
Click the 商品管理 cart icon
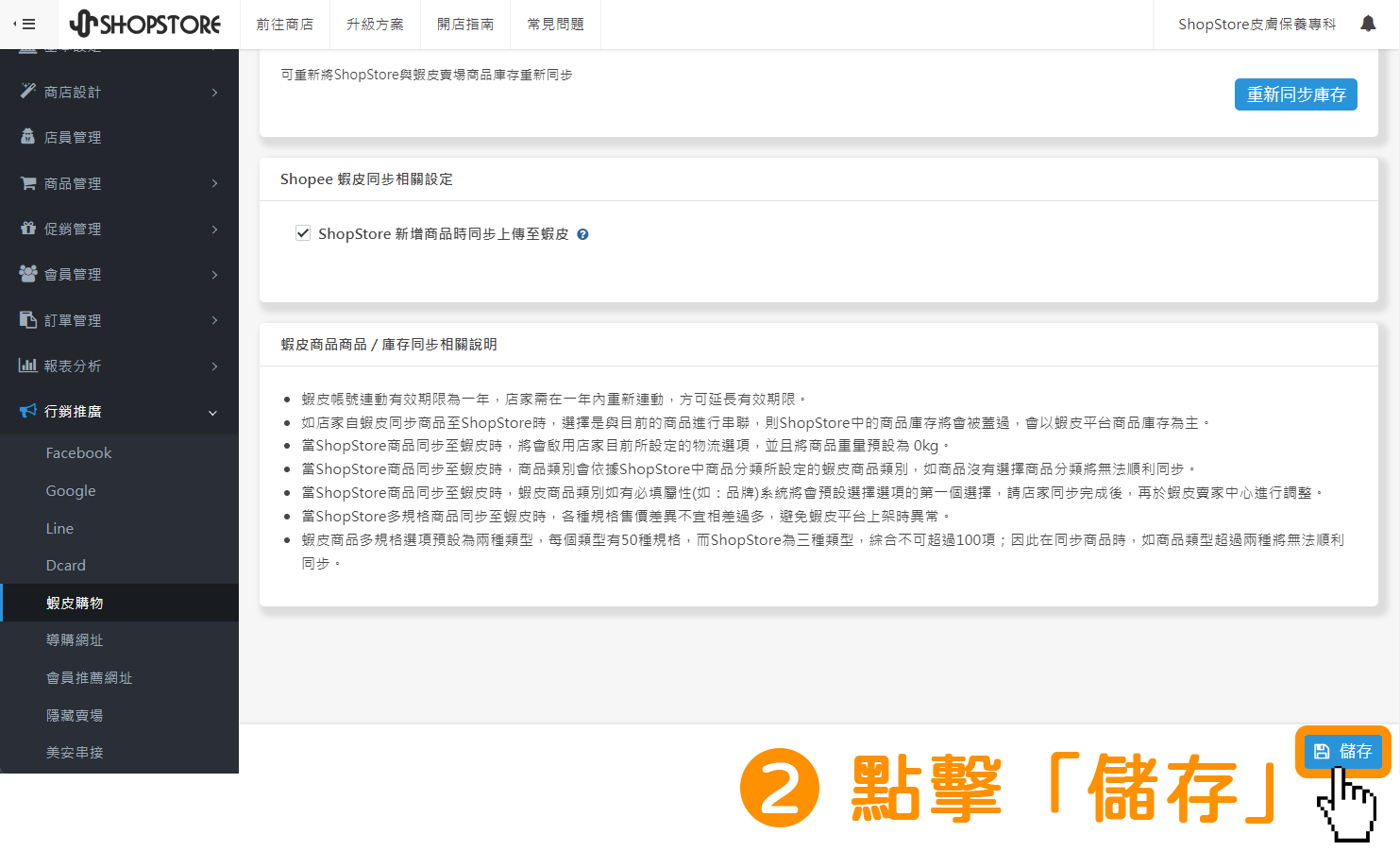28,182
